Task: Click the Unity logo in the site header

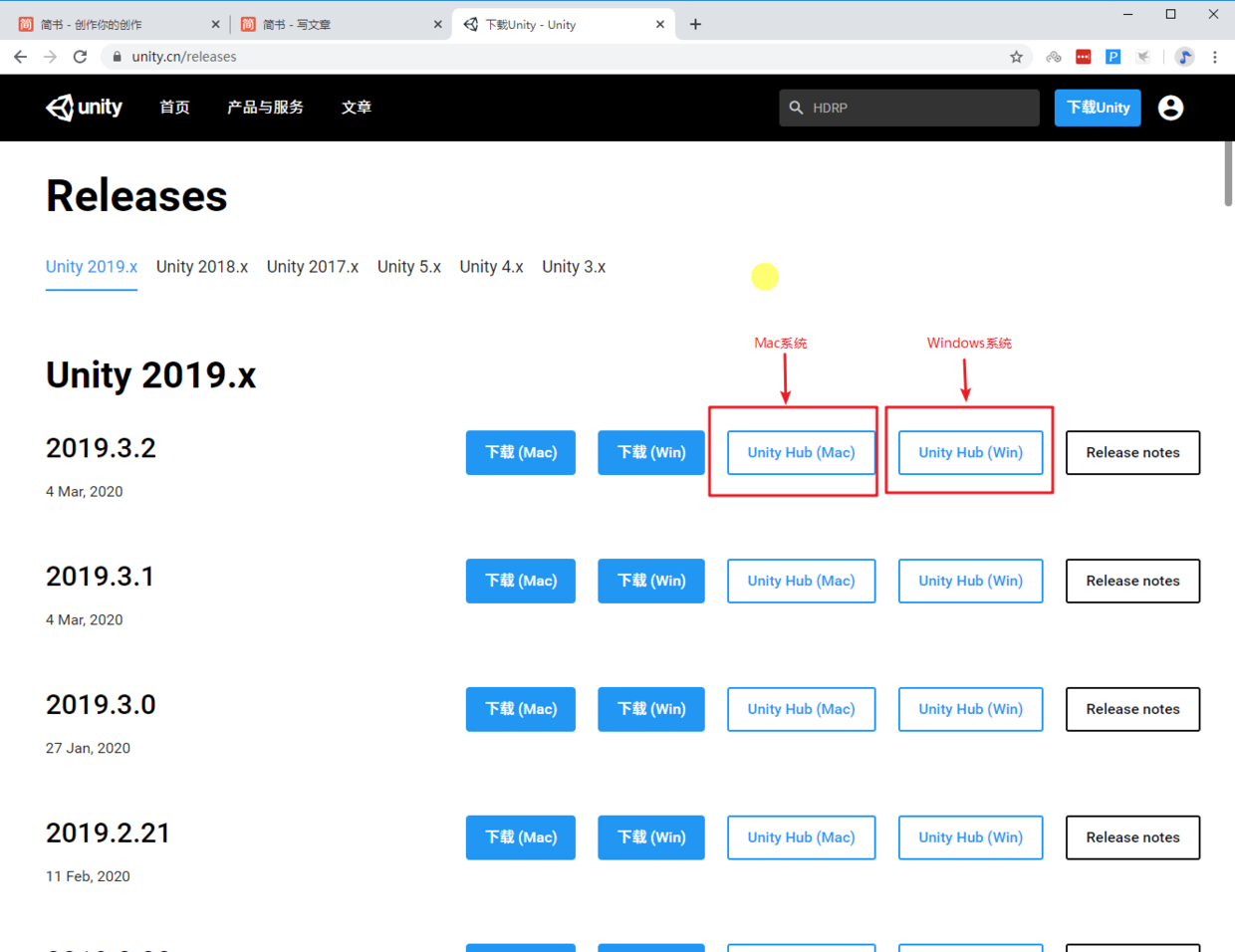Action: (x=85, y=107)
